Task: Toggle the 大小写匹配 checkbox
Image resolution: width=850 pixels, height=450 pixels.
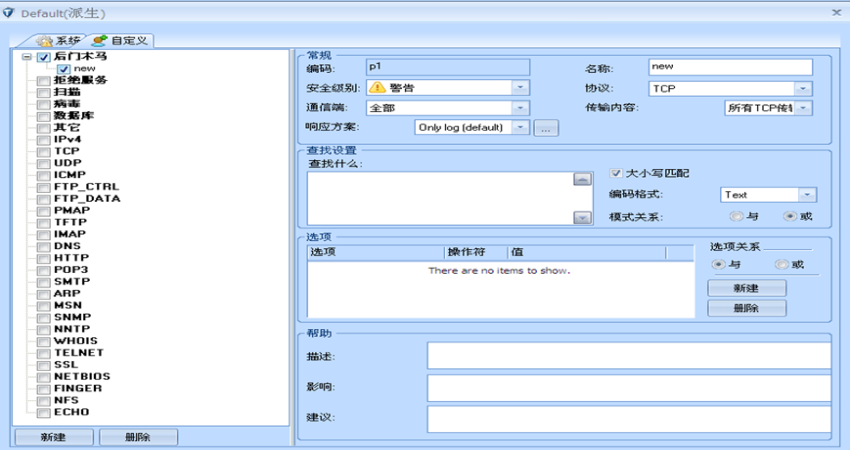Action: pyautogui.click(x=616, y=173)
